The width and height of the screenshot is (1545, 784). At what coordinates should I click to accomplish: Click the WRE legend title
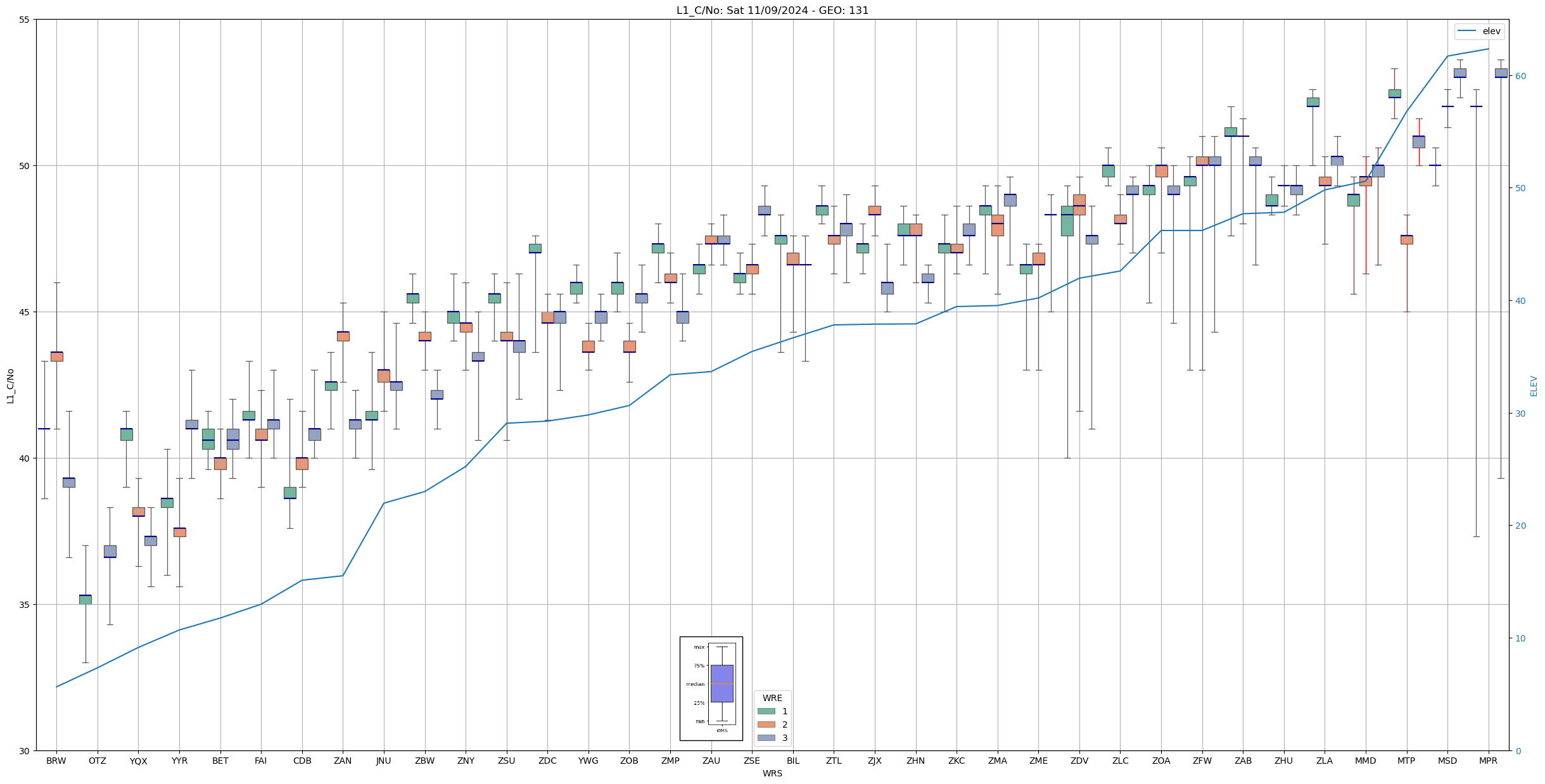(772, 698)
